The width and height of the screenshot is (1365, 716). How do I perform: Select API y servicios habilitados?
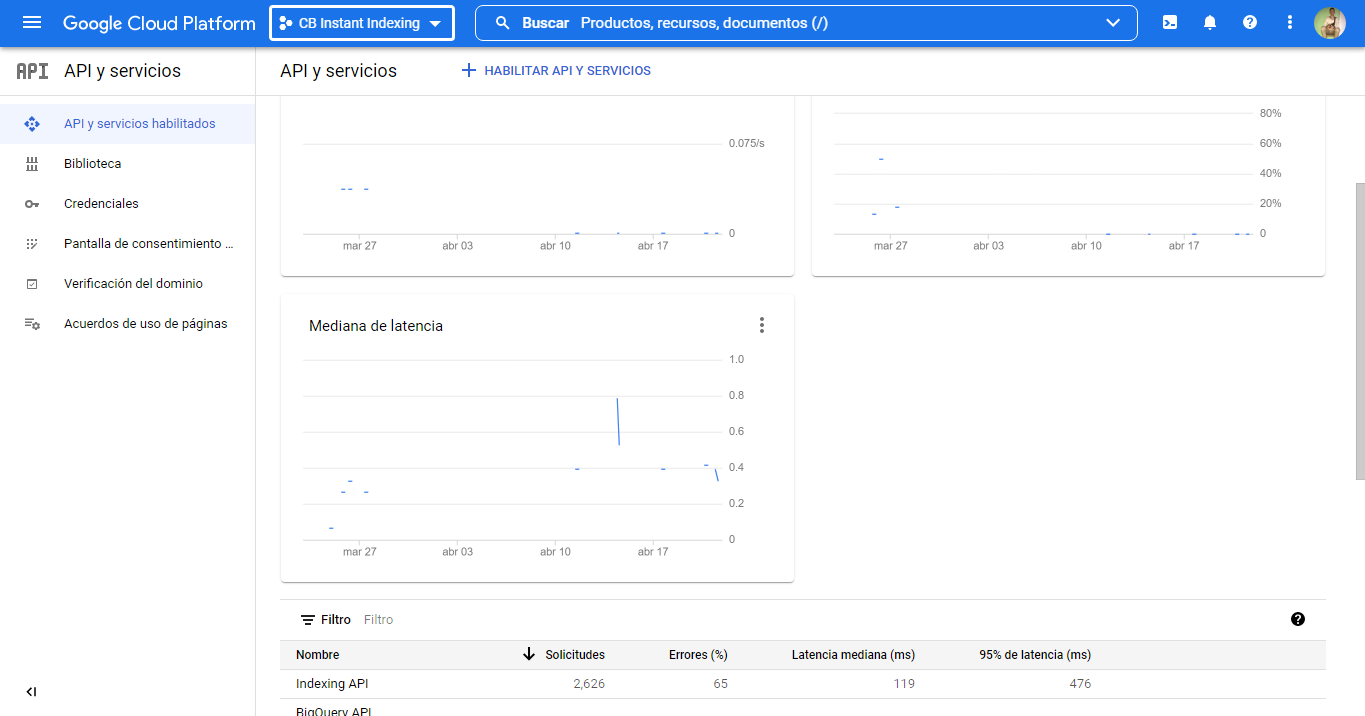(x=127, y=124)
